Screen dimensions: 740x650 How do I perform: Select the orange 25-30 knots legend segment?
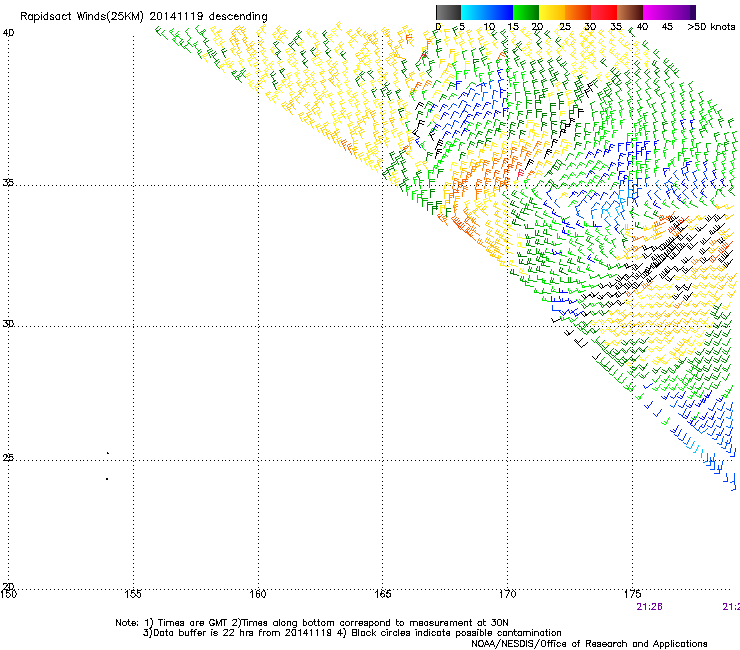pos(578,12)
